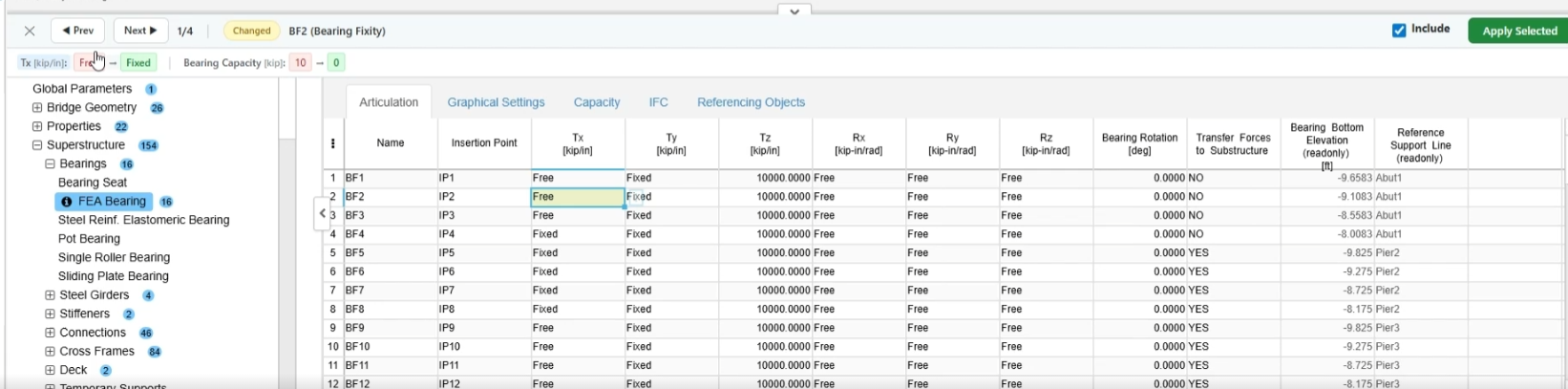
Task: Click the 16 count badge beside FEA Bearing
Action: point(166,202)
